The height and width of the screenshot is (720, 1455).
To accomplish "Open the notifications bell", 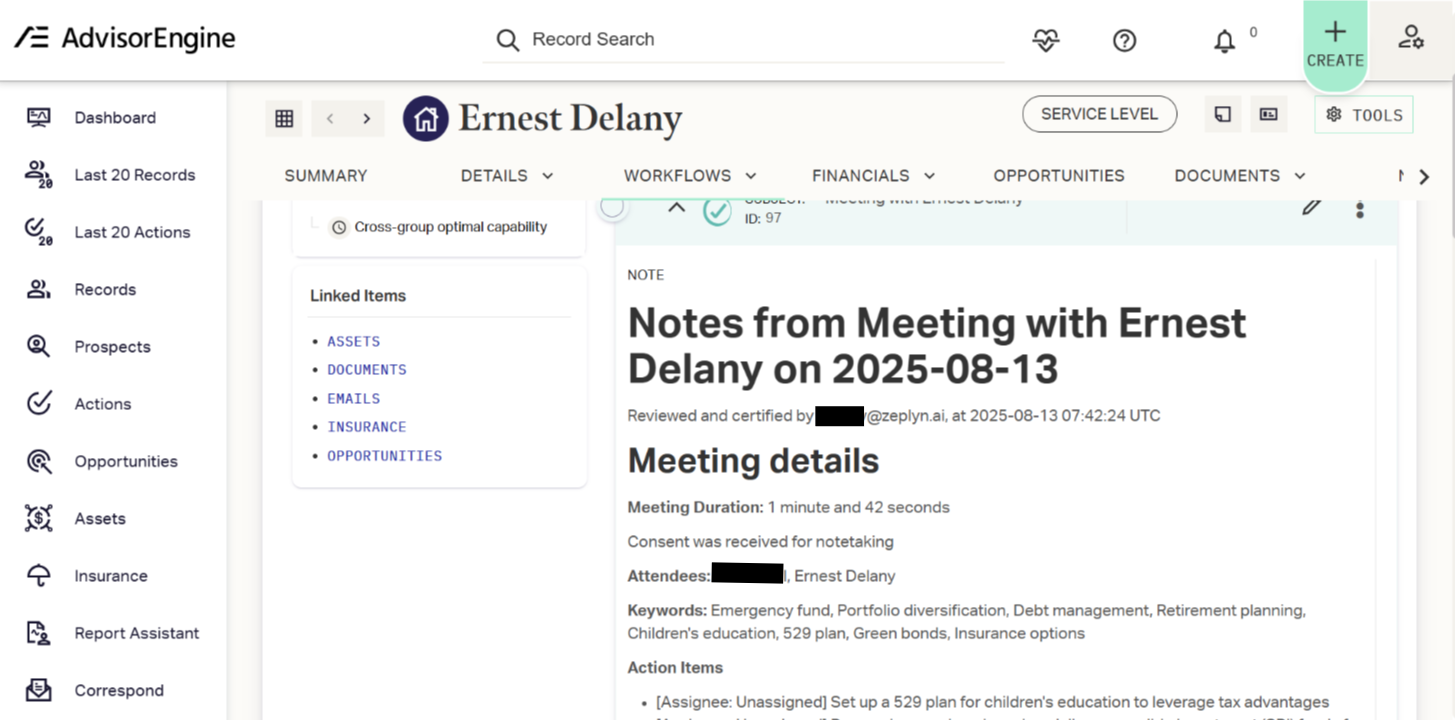I will (1224, 41).
